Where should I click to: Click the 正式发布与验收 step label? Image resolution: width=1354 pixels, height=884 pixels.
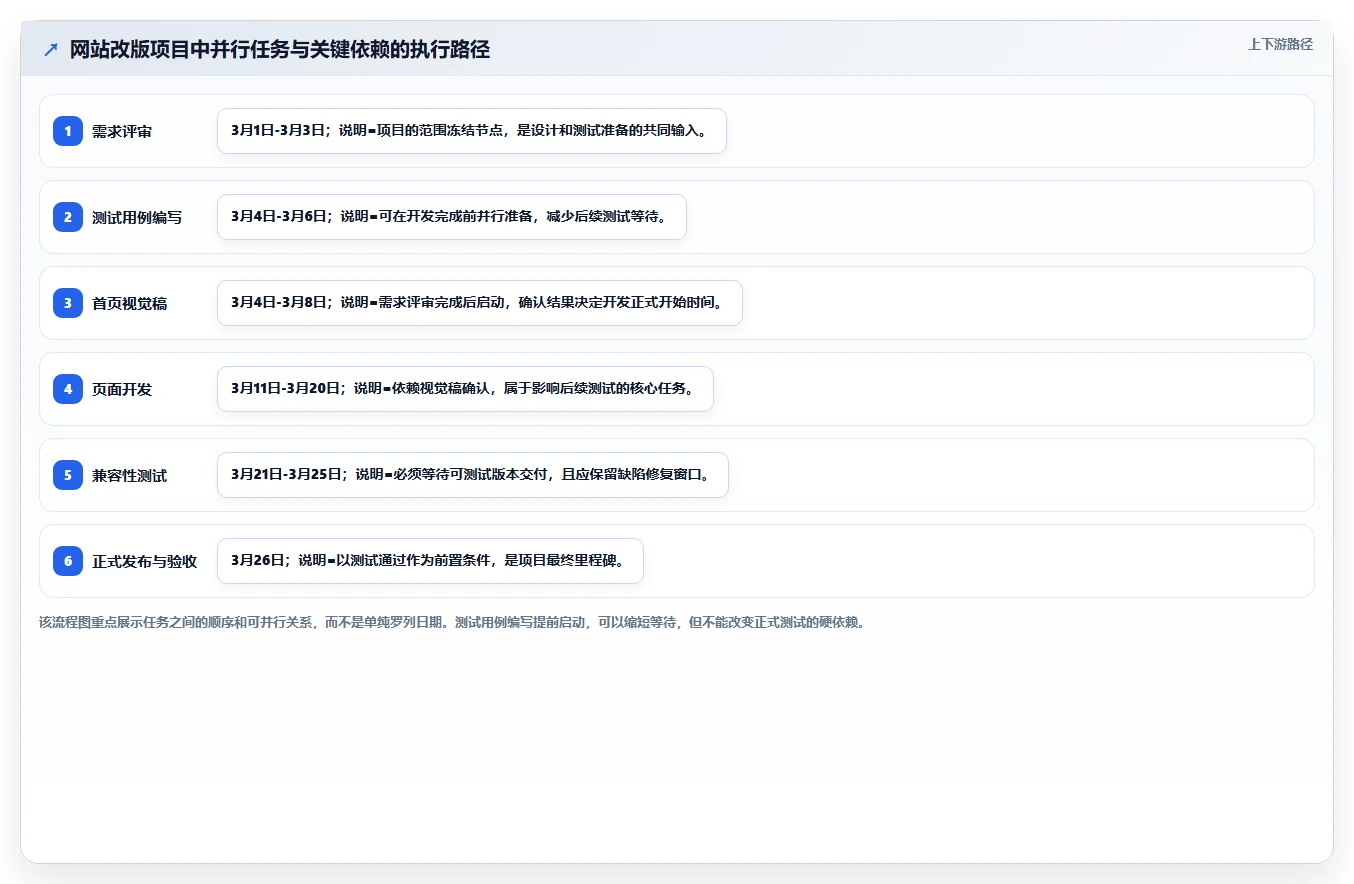point(145,562)
